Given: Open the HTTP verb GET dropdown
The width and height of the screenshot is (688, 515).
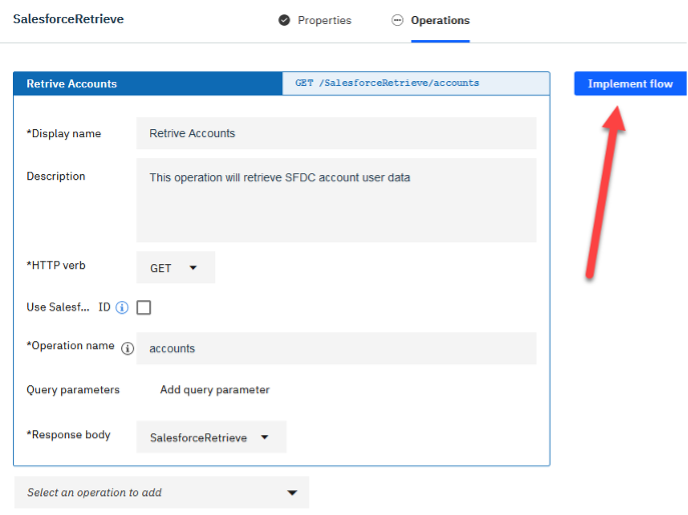Looking at the screenshot, I should 175,268.
